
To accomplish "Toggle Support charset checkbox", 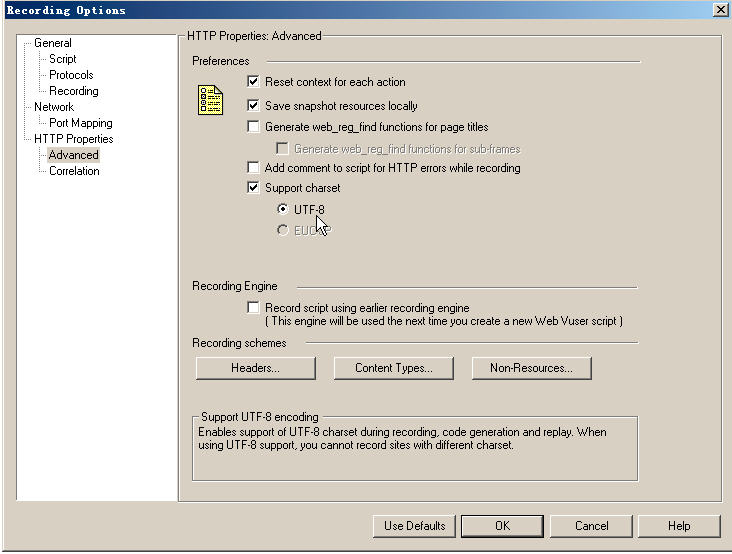I will tap(253, 188).
